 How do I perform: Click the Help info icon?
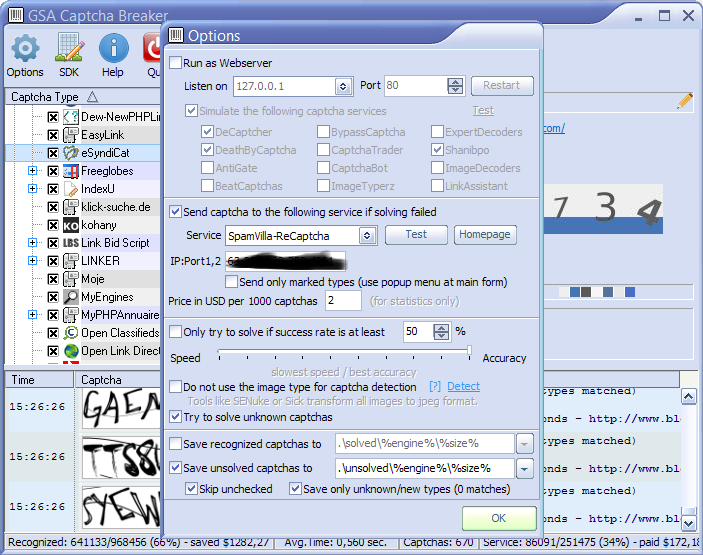point(113,48)
